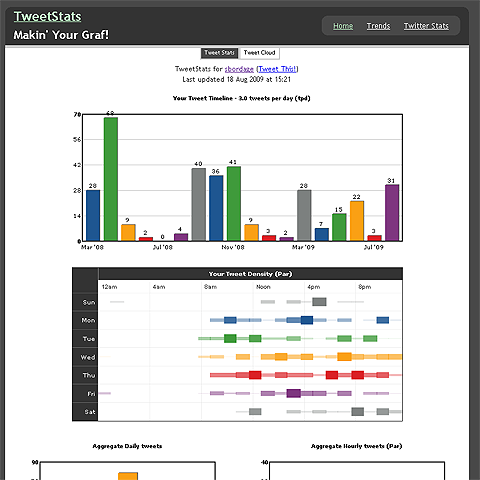Click the 12am column header
This screenshot has width=480, height=480.
click(109, 287)
